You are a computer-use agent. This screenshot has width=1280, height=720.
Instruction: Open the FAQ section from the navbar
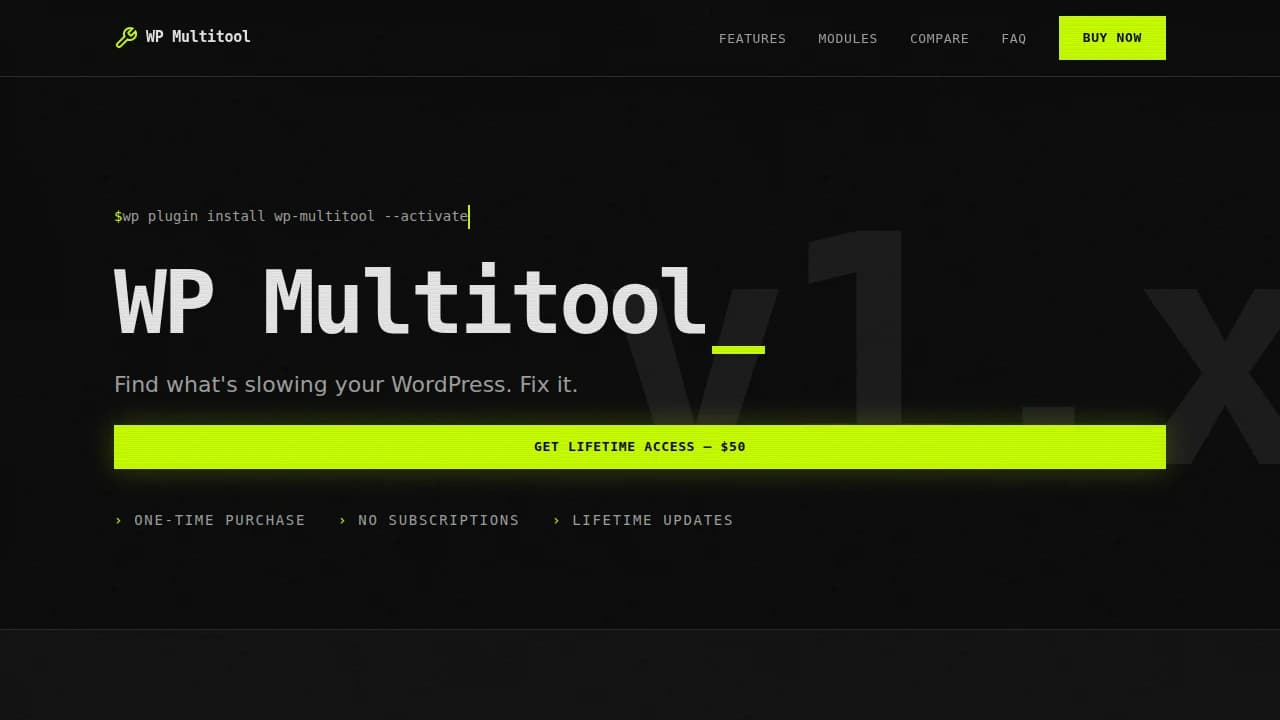[x=1013, y=38]
